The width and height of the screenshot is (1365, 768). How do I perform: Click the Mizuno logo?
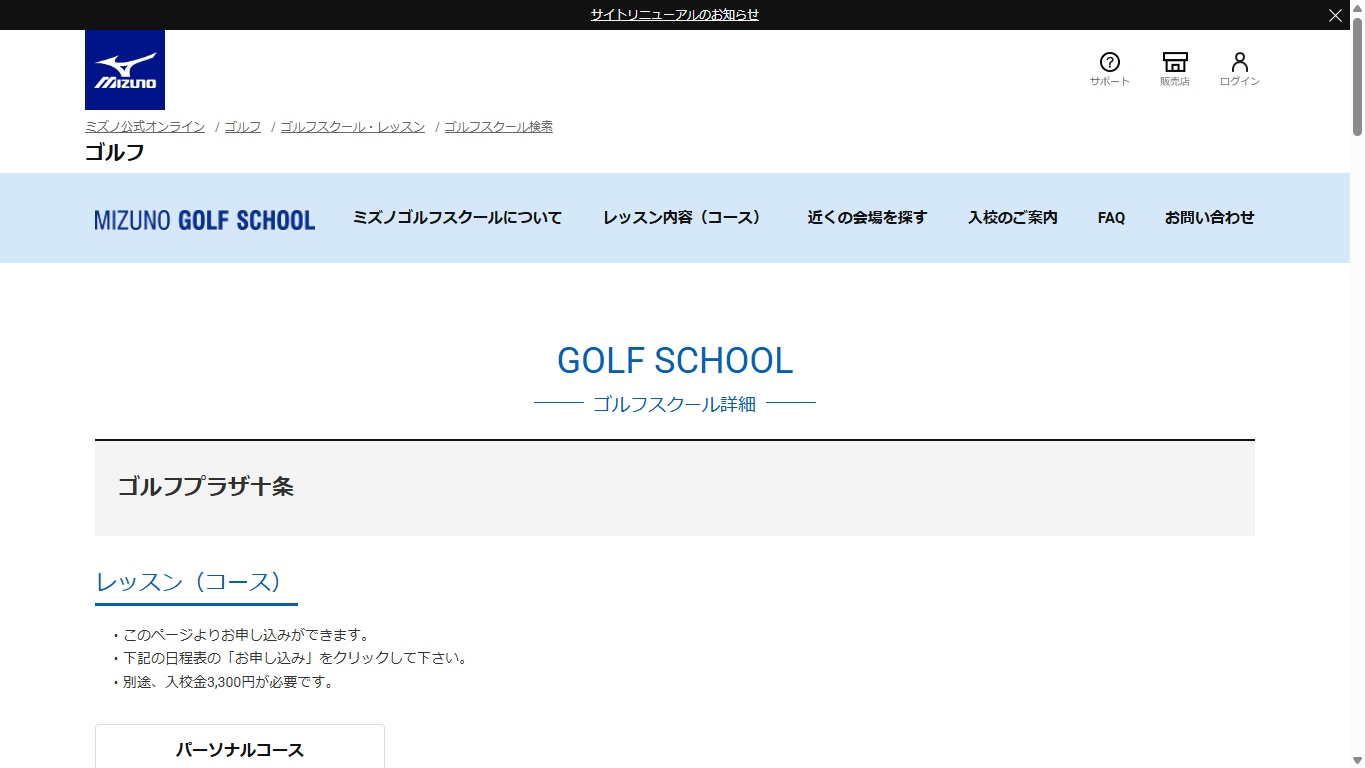(125, 70)
